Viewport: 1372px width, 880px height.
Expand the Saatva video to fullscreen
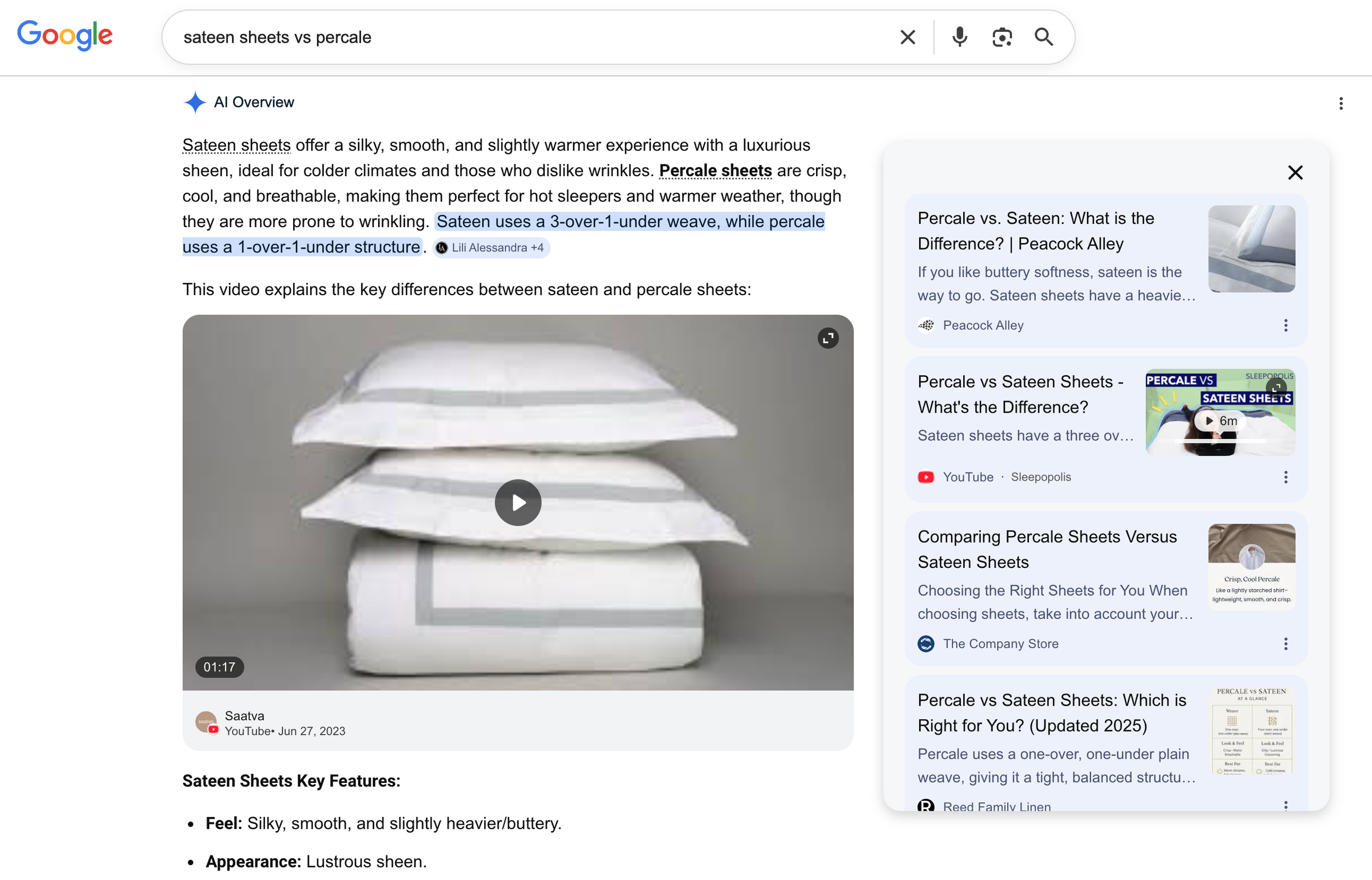coord(828,339)
